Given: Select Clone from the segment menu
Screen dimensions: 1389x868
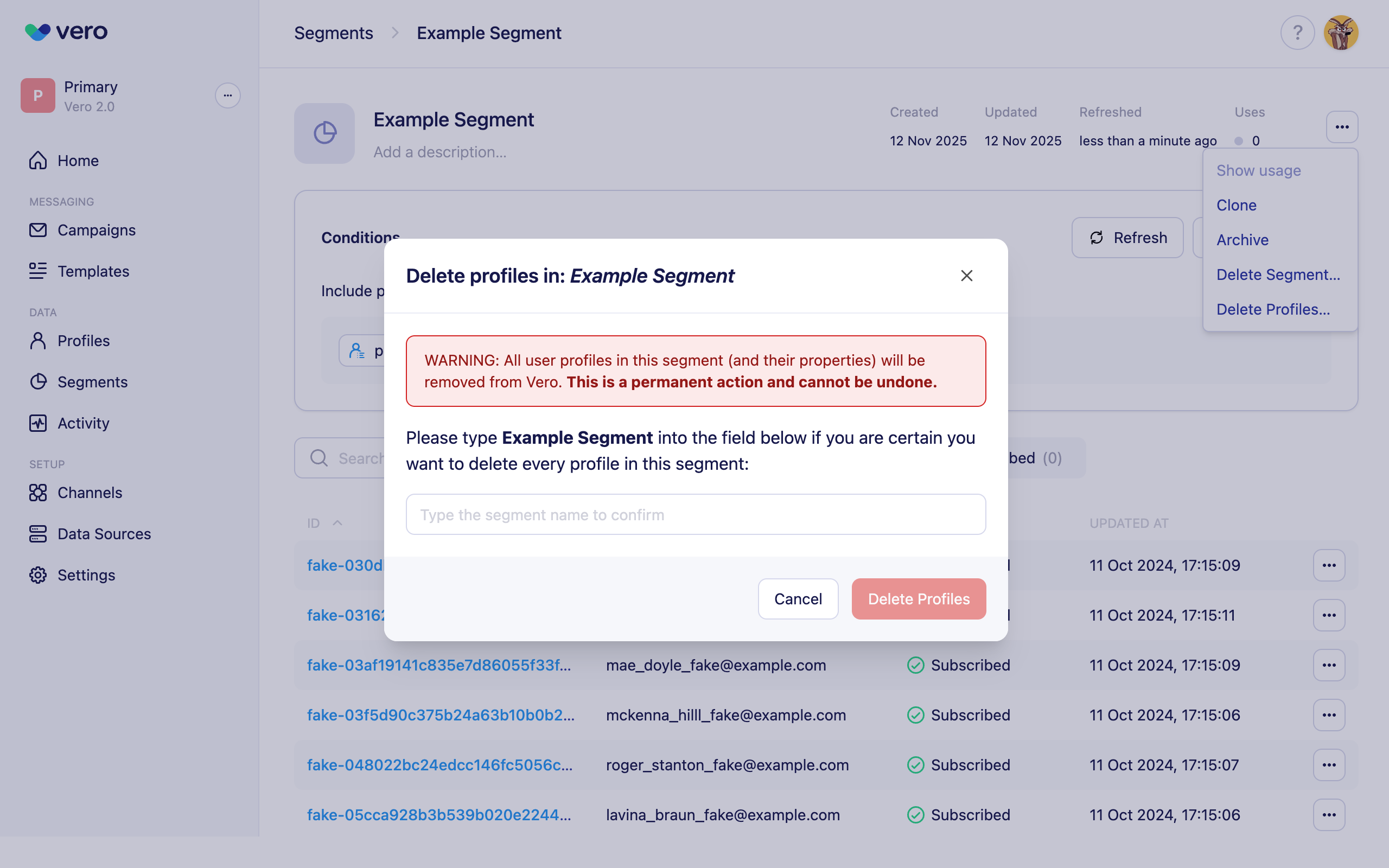Looking at the screenshot, I should click(1236, 205).
